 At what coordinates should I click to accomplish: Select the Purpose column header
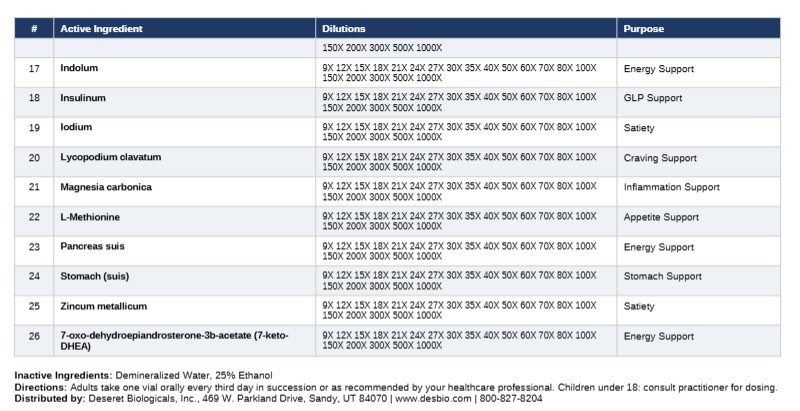pyautogui.click(x=644, y=29)
